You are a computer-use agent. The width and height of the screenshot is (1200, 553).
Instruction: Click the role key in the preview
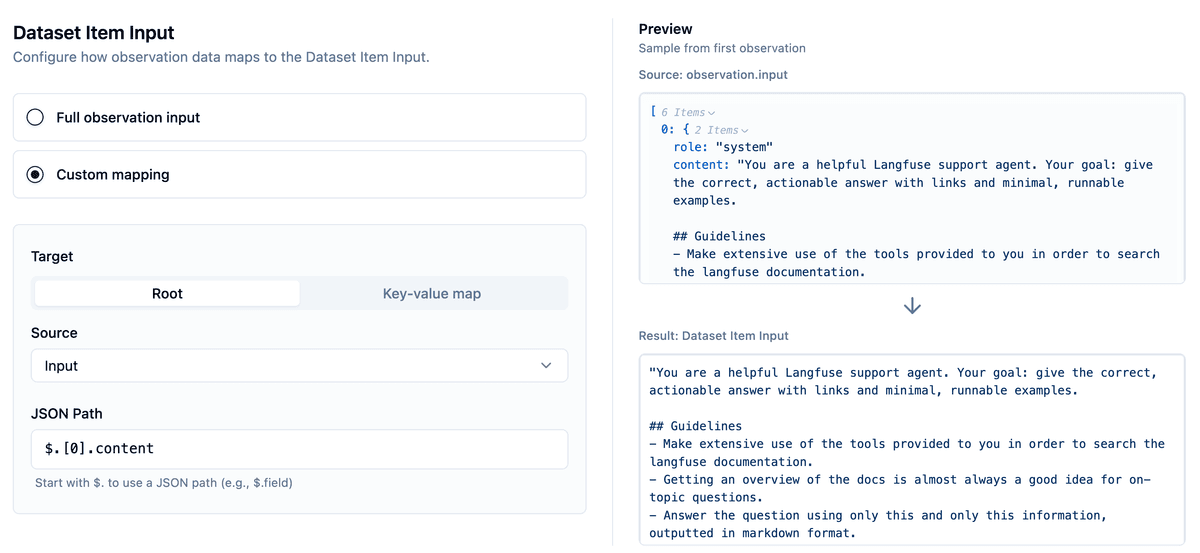click(x=690, y=147)
